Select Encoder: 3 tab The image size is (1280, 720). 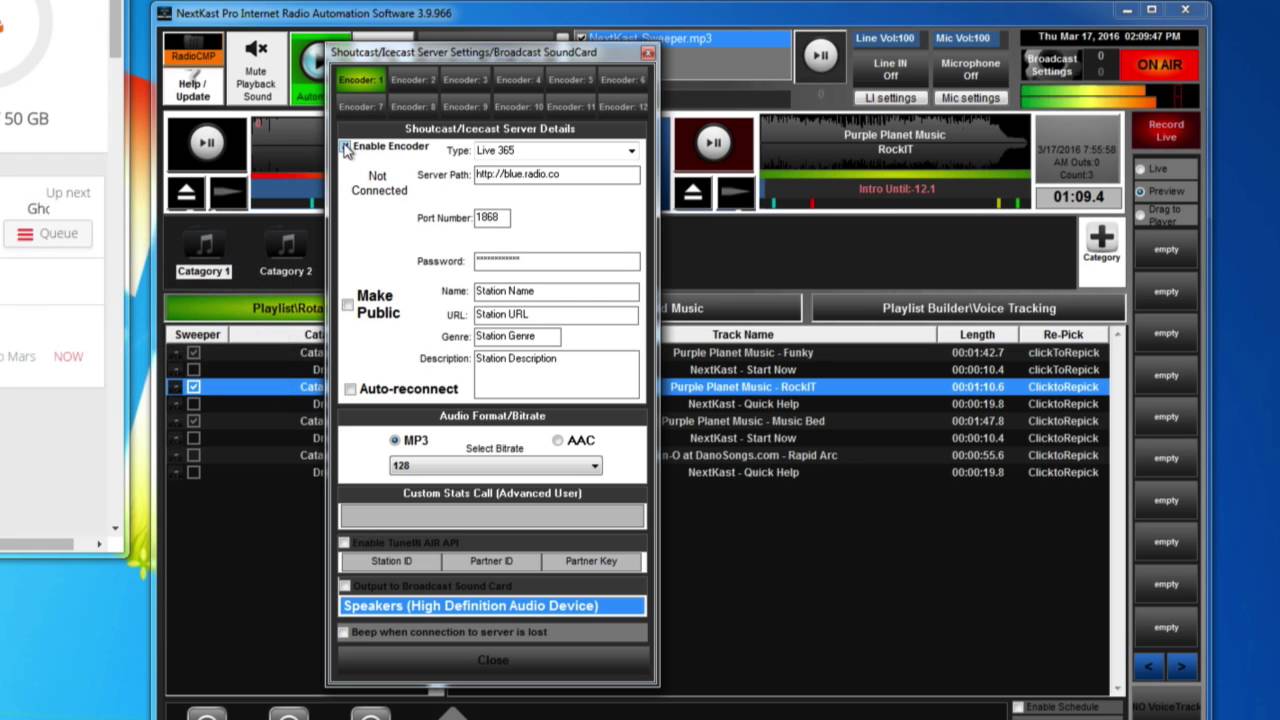(466, 79)
